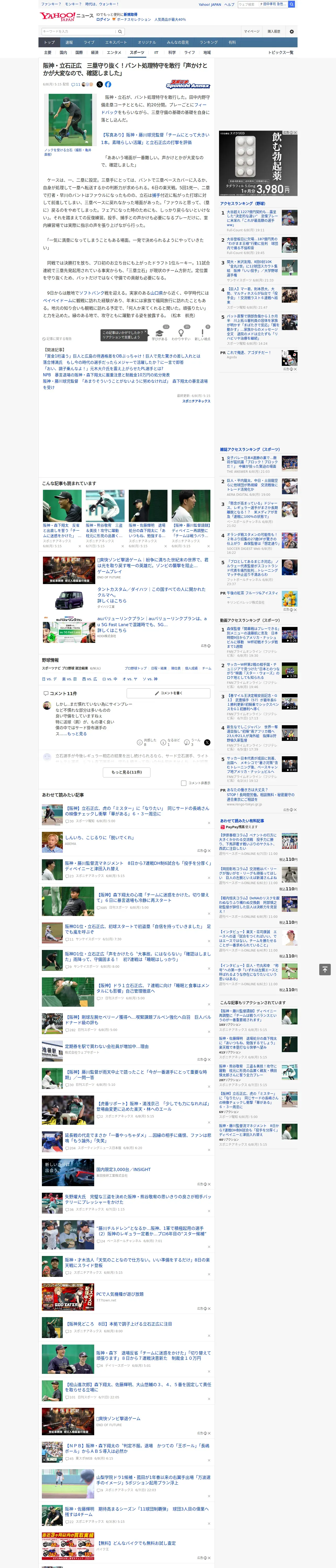This screenshot has width=336, height=1568.
Task: Open the ライブ tab in the dark navigation bar
Action: pyautogui.click(x=89, y=43)
